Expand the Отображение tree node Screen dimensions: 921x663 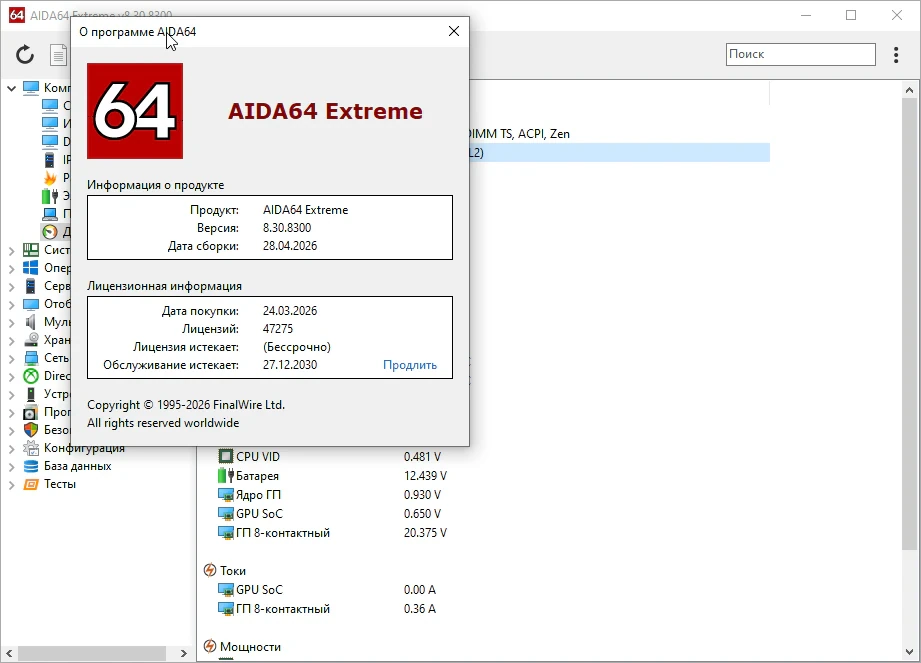(11, 305)
